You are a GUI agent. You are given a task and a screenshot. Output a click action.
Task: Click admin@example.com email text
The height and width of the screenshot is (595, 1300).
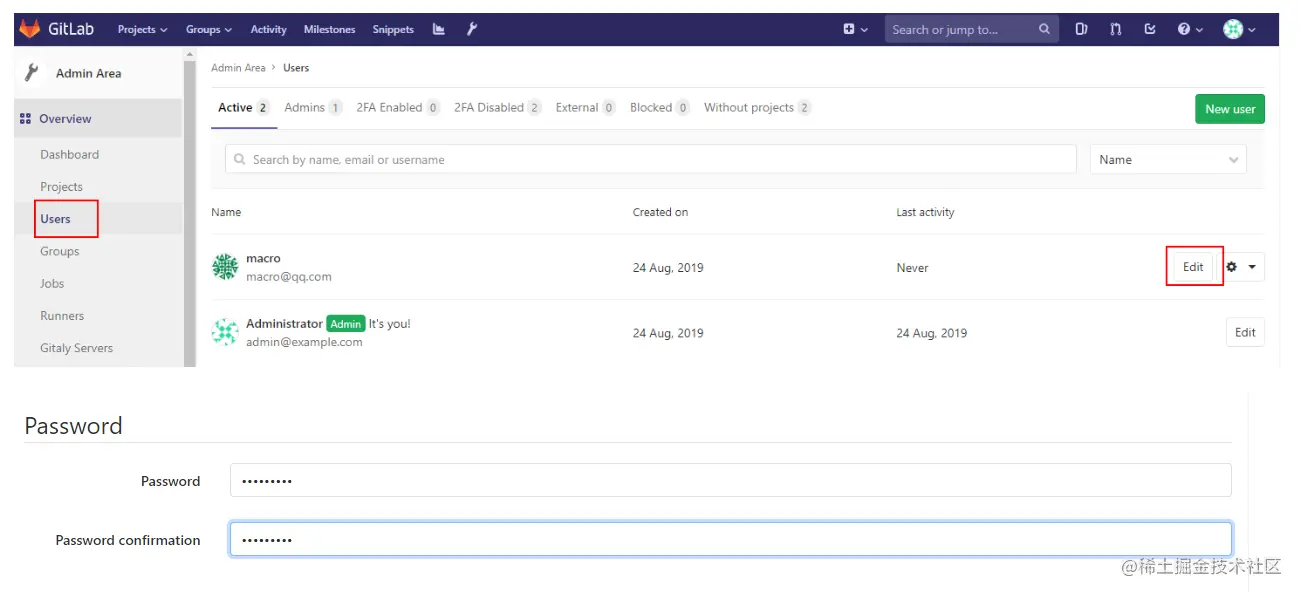(x=304, y=342)
